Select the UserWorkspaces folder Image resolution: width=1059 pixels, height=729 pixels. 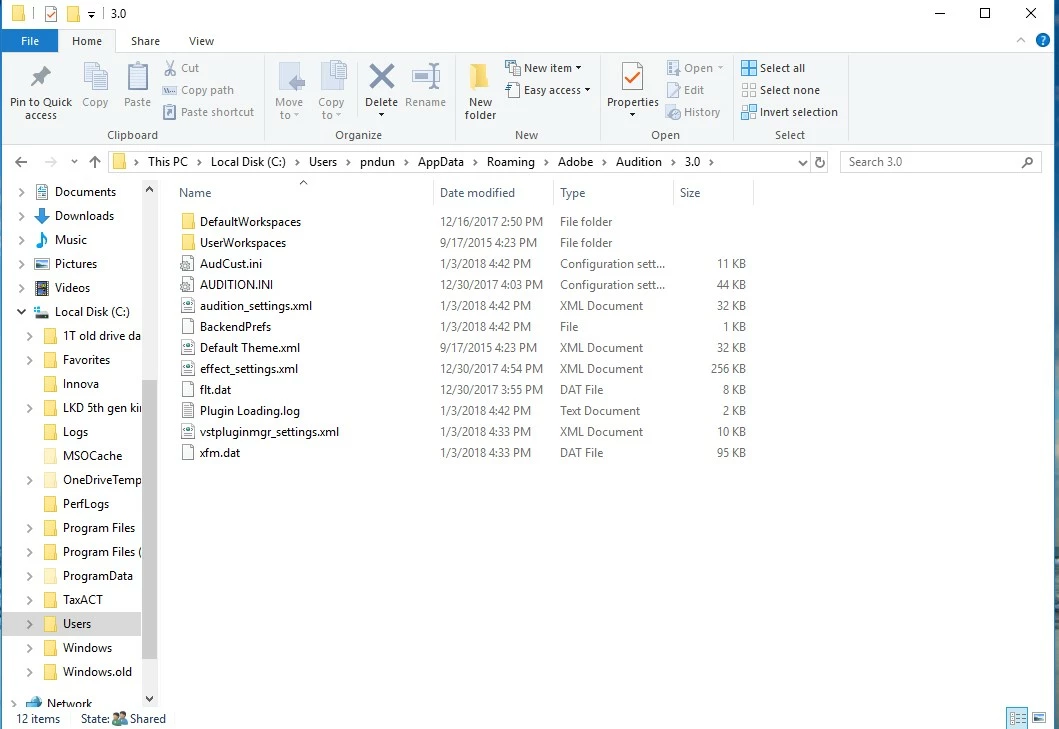pyautogui.click(x=243, y=243)
